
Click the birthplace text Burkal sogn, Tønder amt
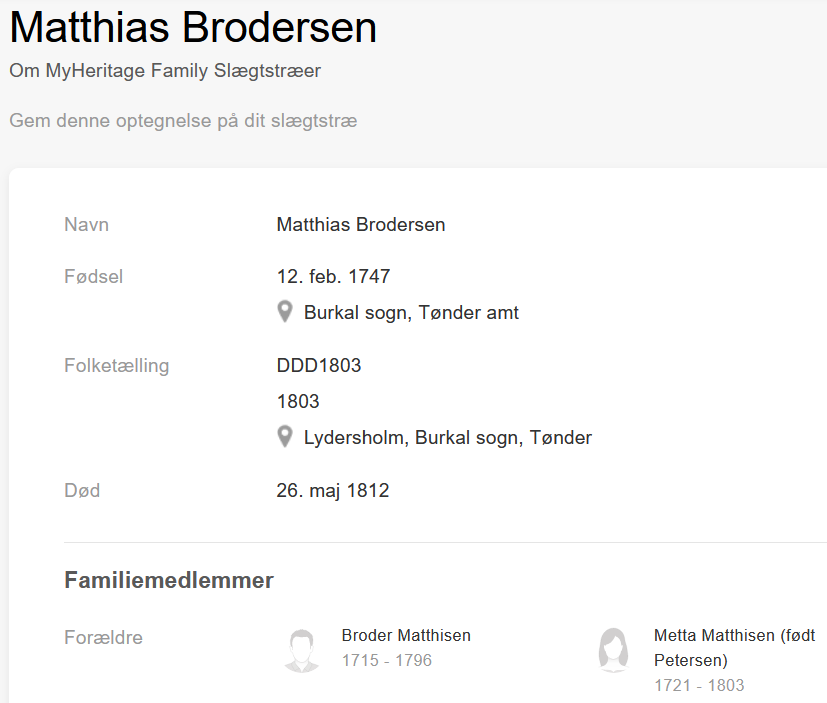click(411, 313)
